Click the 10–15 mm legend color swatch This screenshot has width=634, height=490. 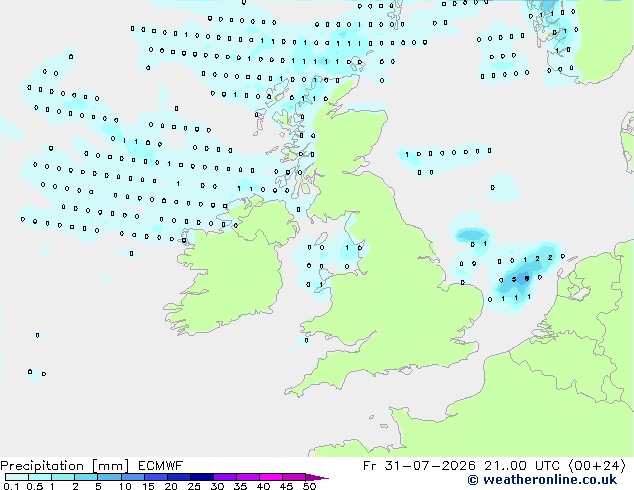132,477
